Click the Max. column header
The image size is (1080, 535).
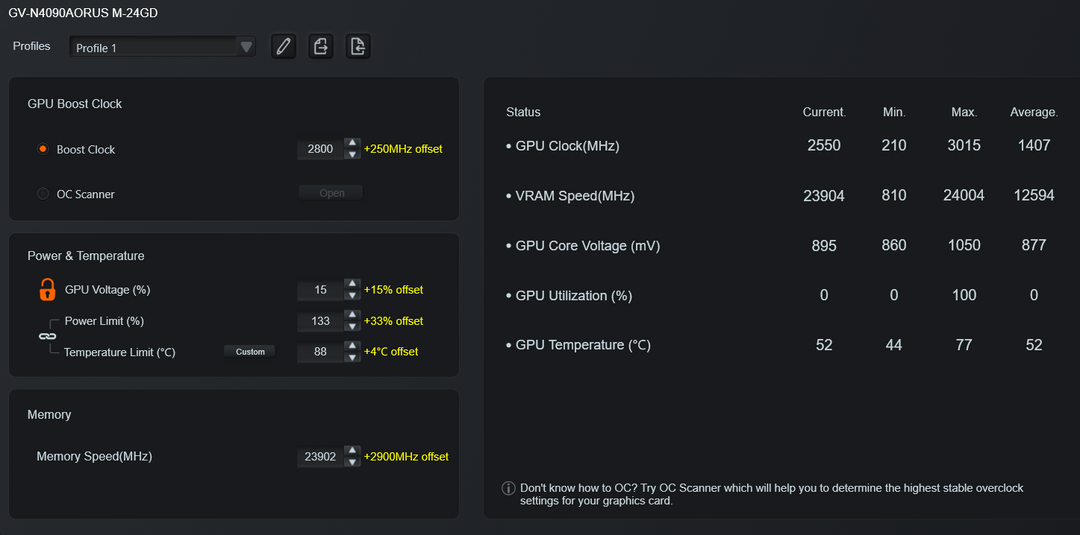coord(964,112)
